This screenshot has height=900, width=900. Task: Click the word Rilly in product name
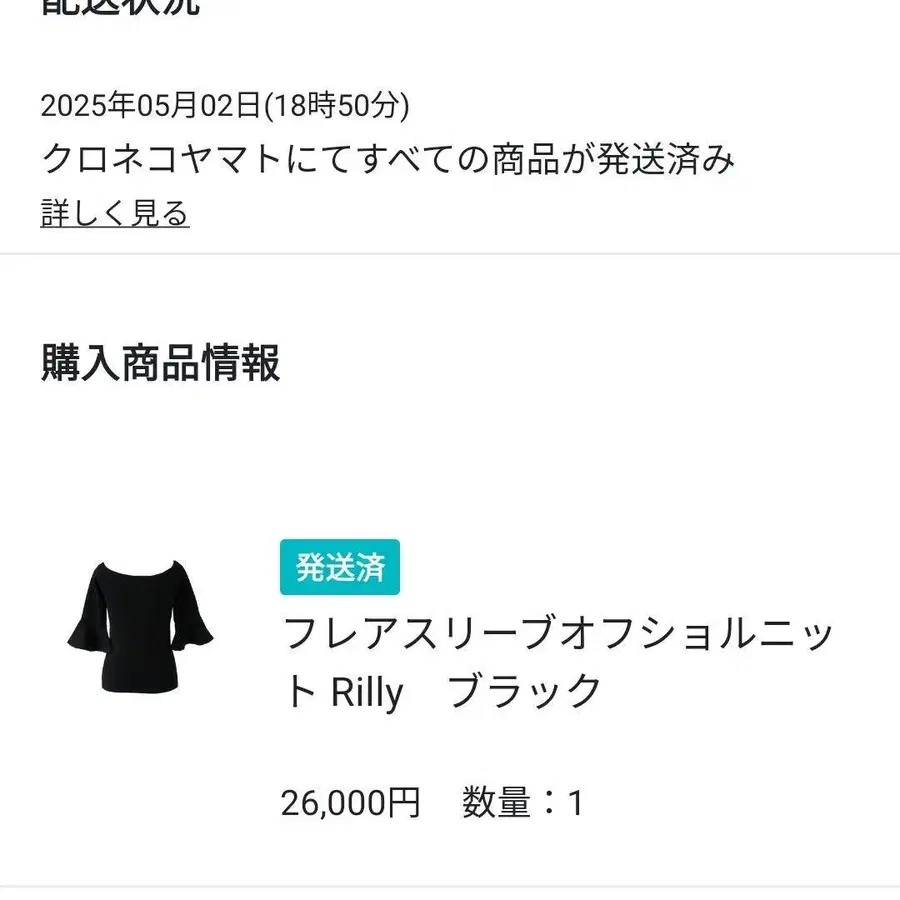pyautogui.click(x=367, y=692)
